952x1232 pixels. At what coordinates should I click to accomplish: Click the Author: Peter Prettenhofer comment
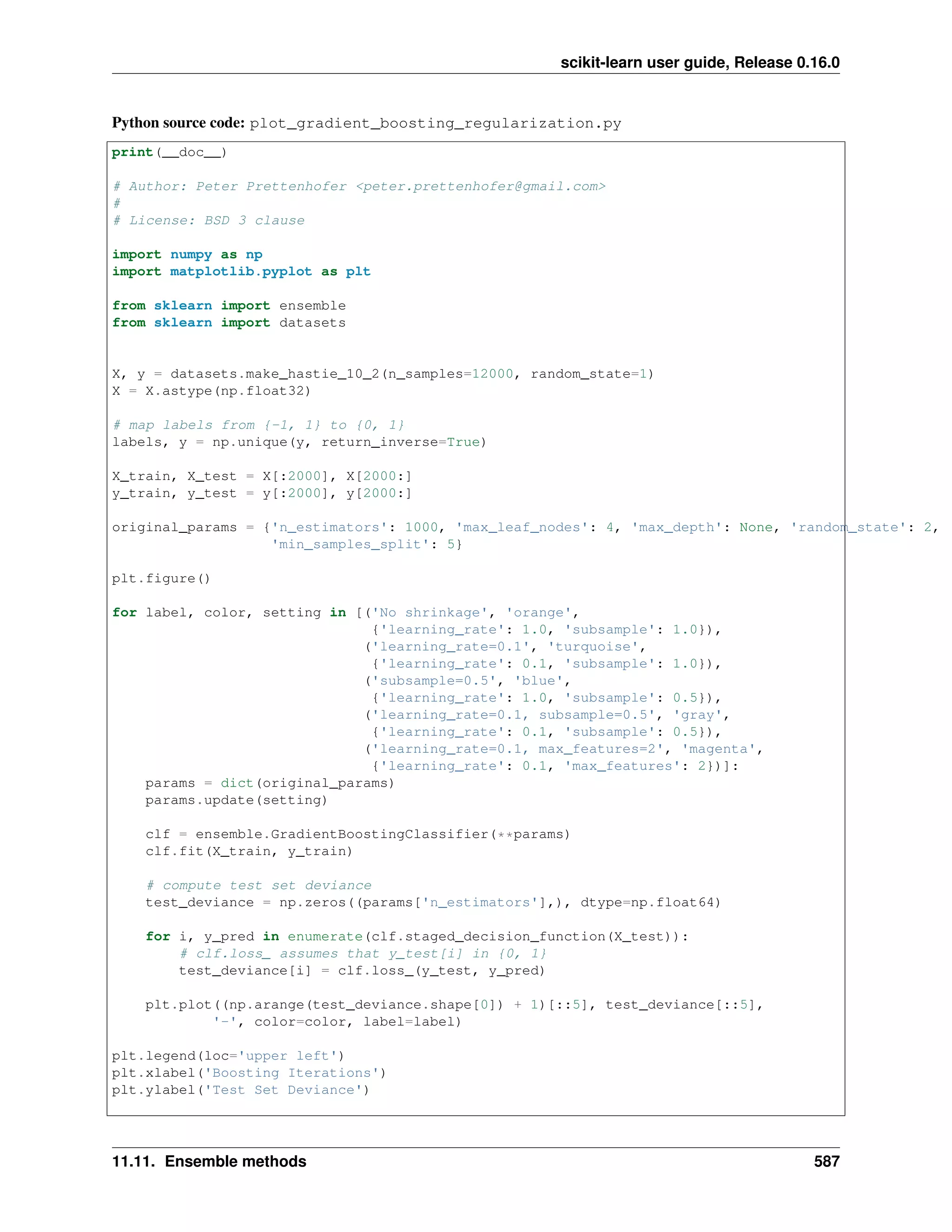[x=359, y=187]
